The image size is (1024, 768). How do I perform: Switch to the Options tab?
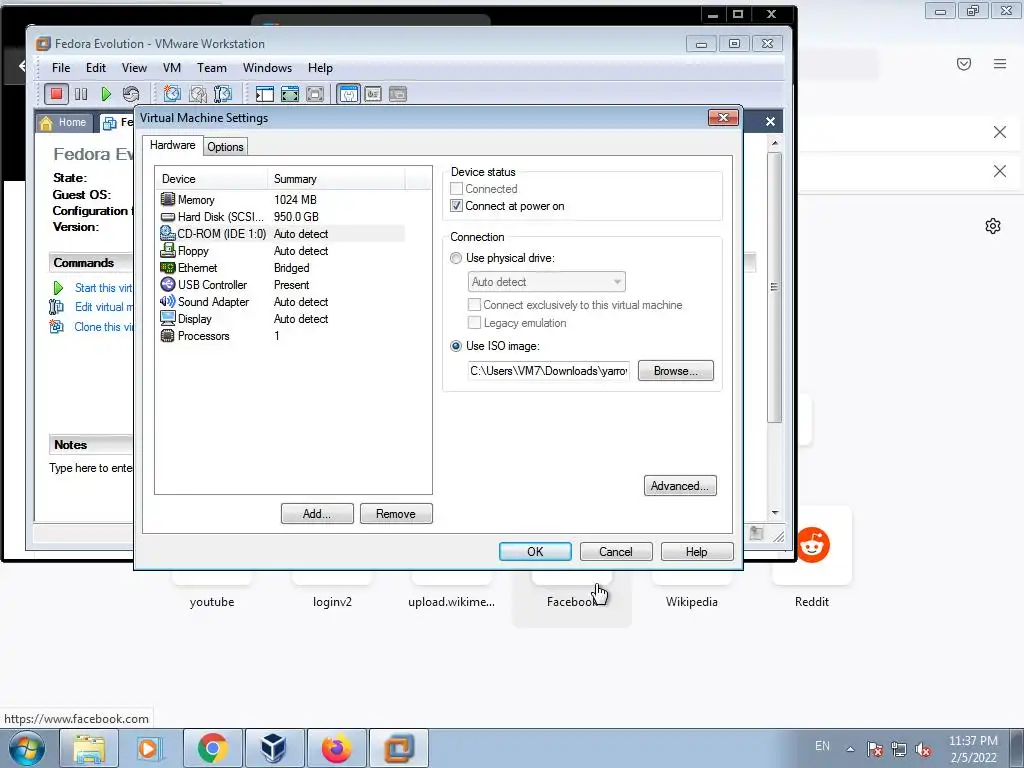(x=225, y=147)
